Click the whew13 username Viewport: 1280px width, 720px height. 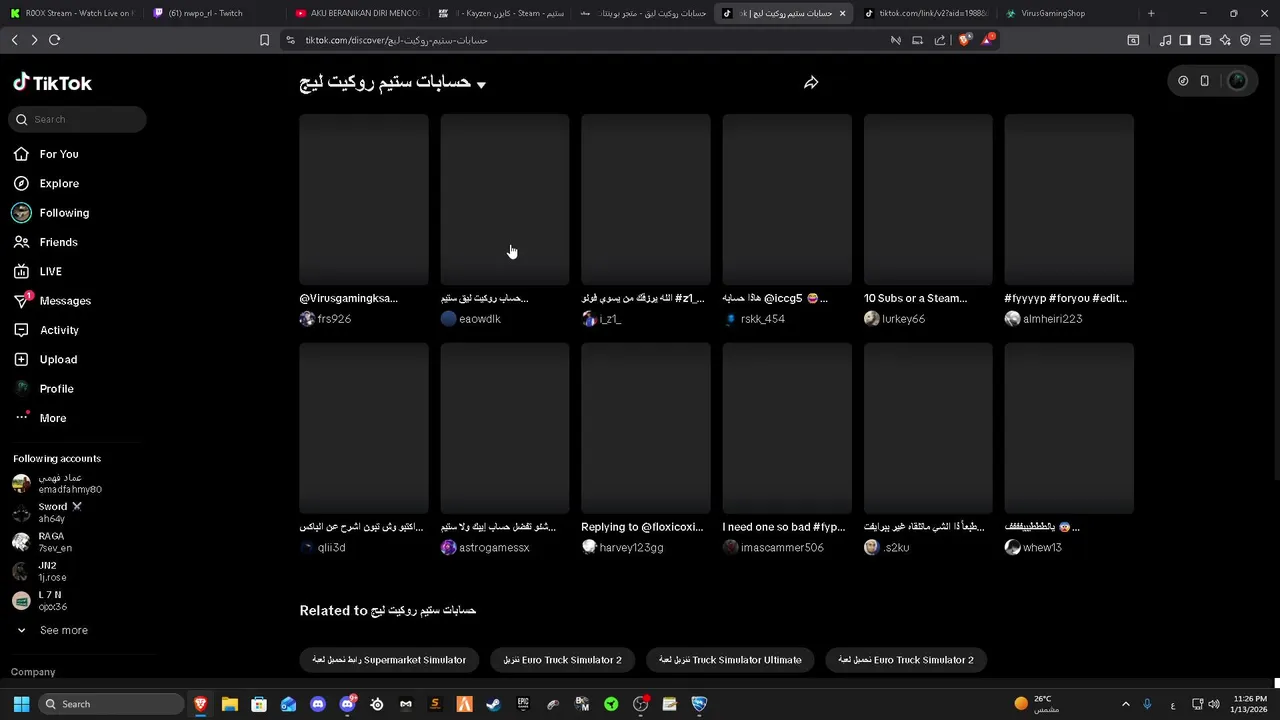[x=1042, y=548]
